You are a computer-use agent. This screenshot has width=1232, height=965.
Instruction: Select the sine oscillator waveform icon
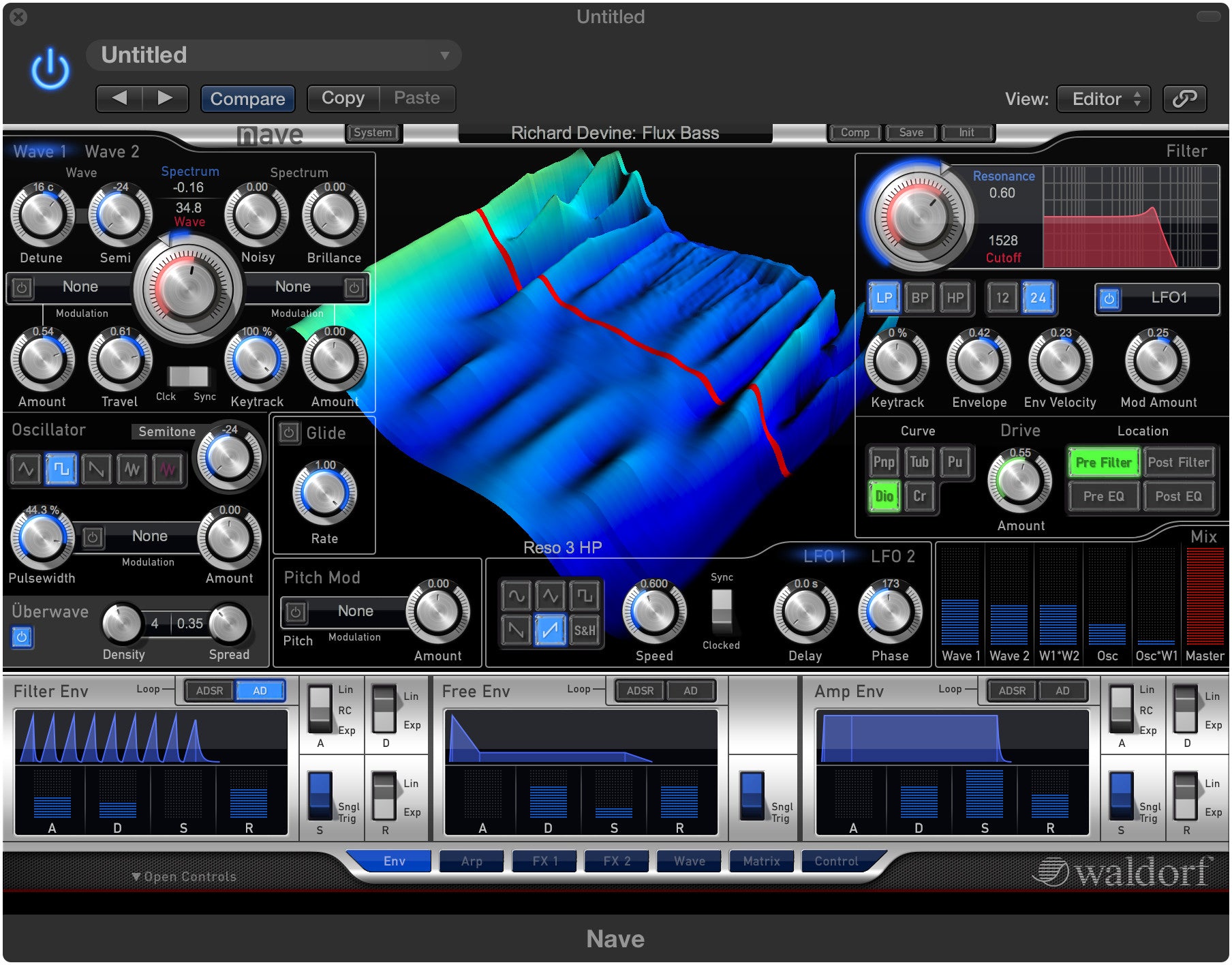click(x=25, y=469)
